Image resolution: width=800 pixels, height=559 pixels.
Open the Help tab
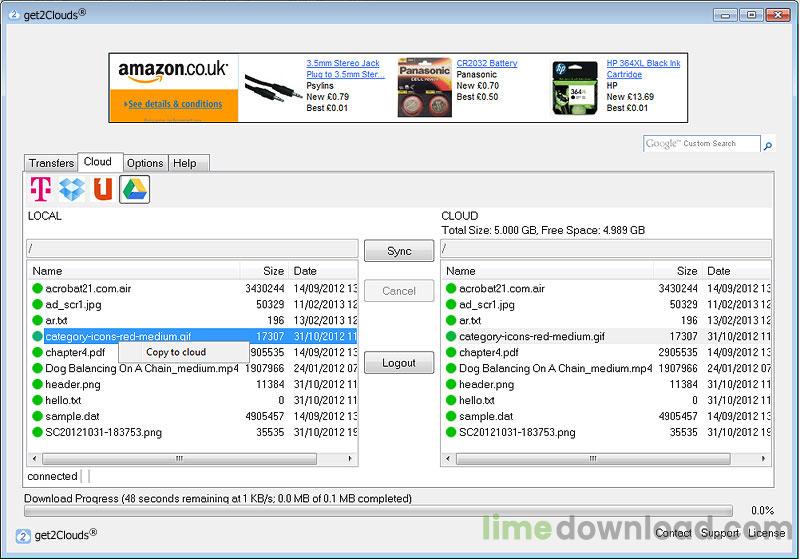(188, 163)
